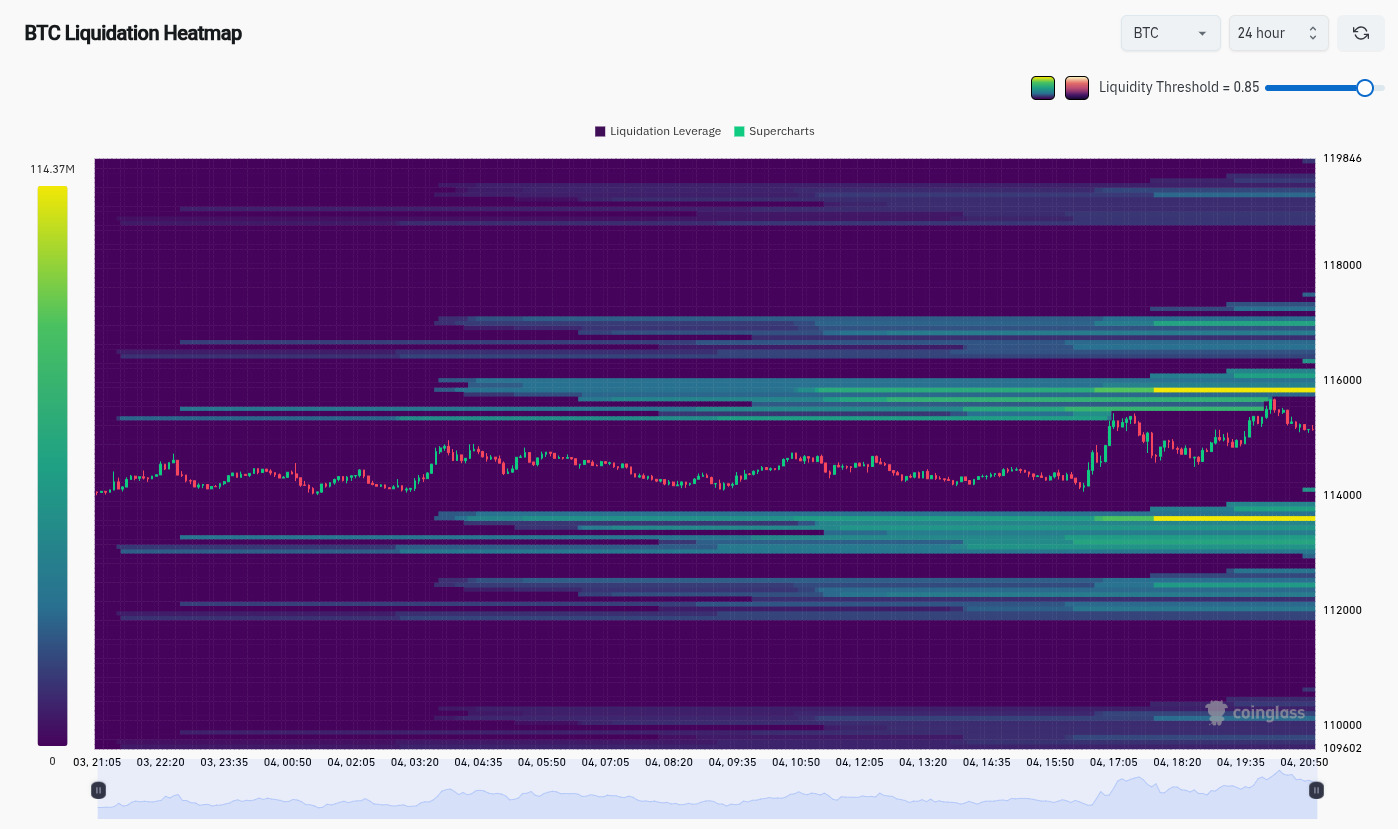Click the purple square beside Liquidation Leverage
The image size is (1398, 829).
tap(598, 131)
